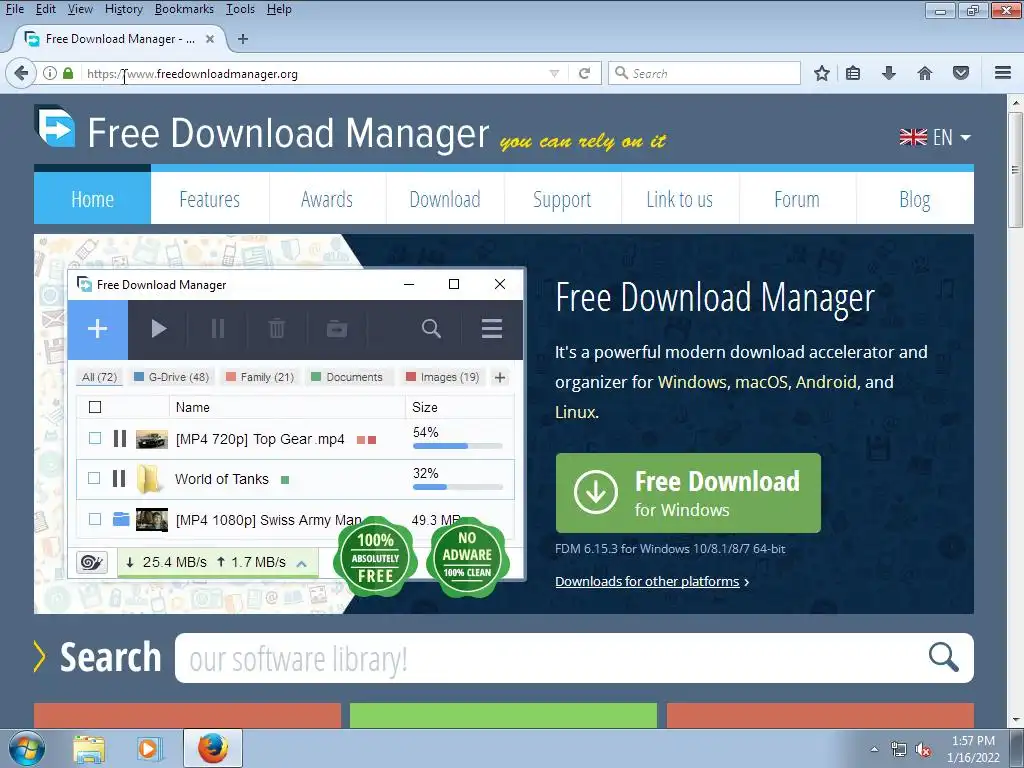Click the folder icon in FDM preview toolbar
The image size is (1024, 768).
(x=337, y=328)
